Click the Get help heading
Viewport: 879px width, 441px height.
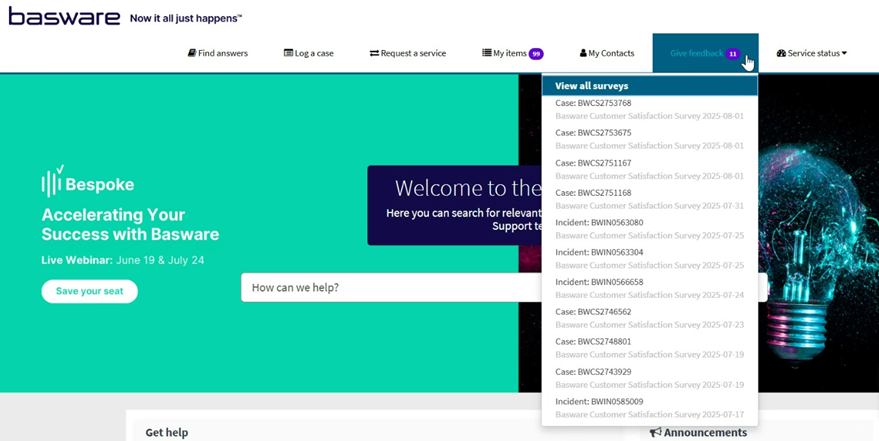[x=167, y=433]
